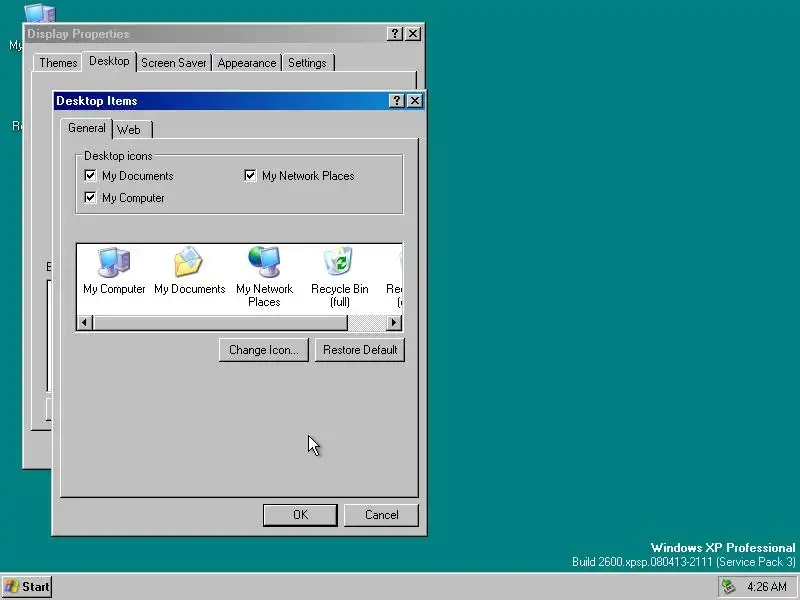Select the My Documents icon in list

(x=189, y=270)
